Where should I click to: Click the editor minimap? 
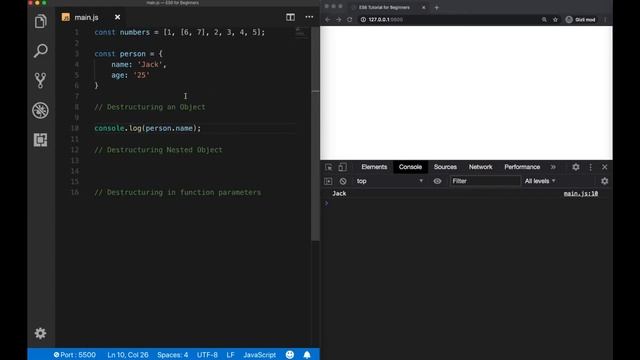[301, 33]
